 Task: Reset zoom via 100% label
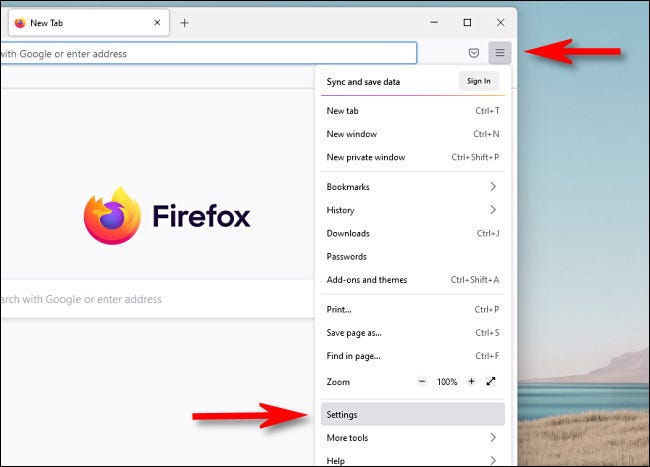[446, 382]
